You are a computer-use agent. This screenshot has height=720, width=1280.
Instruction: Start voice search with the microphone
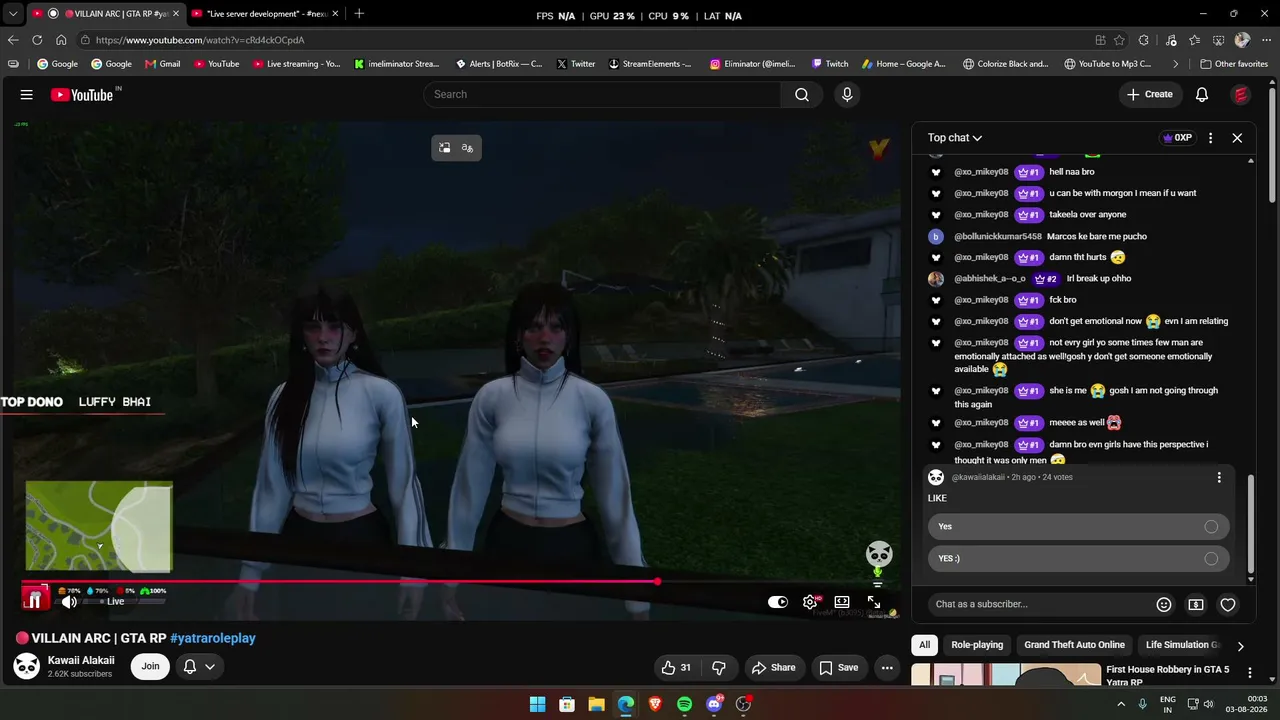coord(847,94)
